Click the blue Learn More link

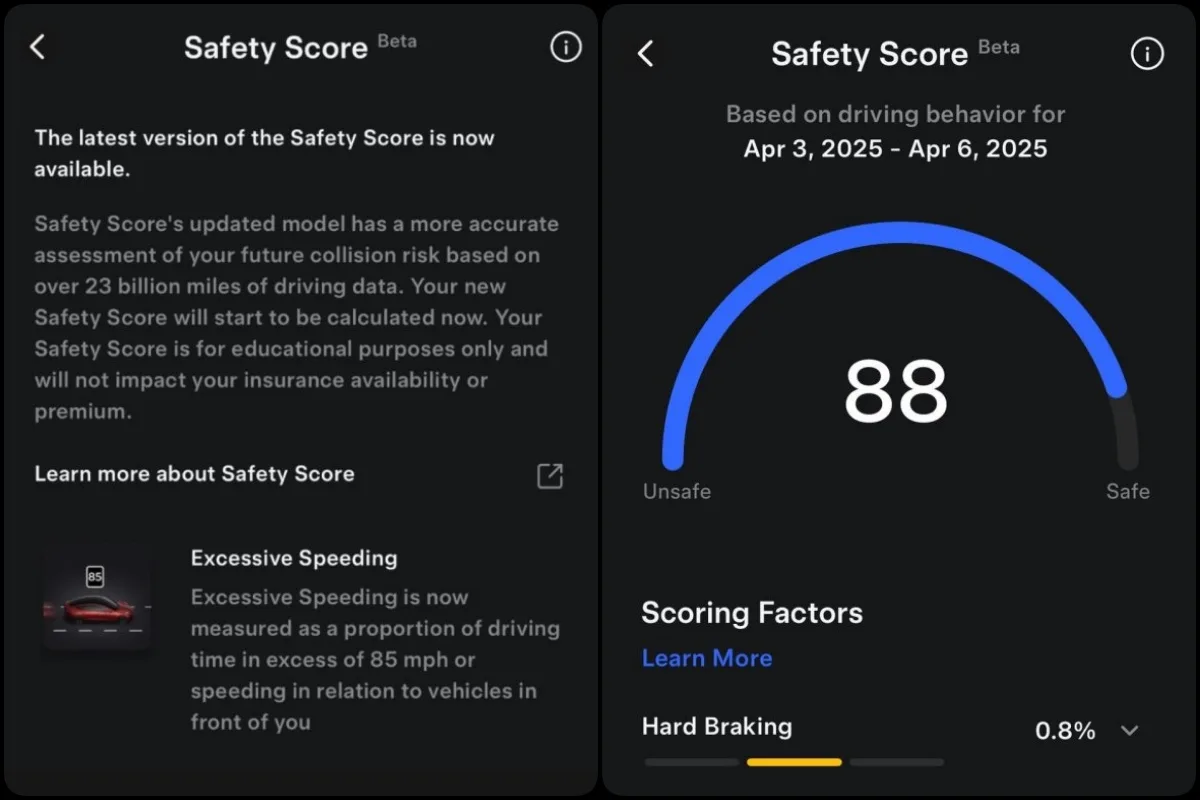pos(707,658)
